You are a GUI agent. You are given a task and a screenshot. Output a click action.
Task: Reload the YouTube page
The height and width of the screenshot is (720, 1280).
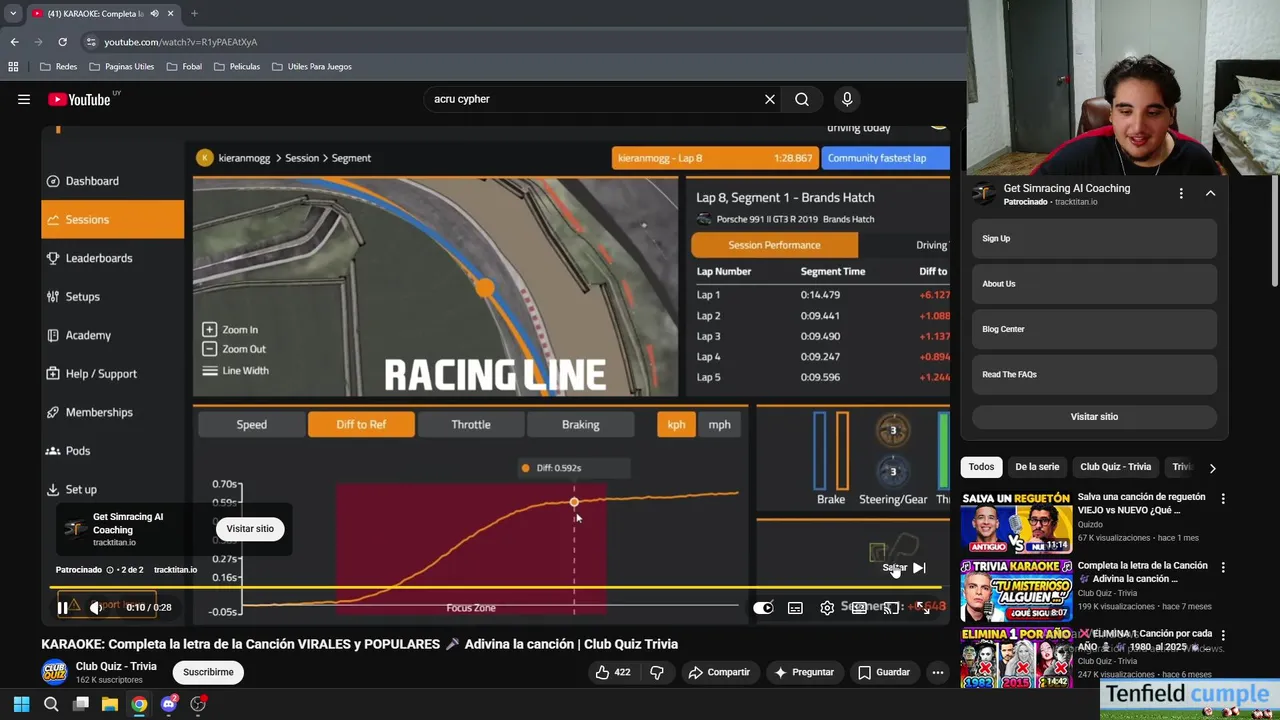(x=62, y=42)
